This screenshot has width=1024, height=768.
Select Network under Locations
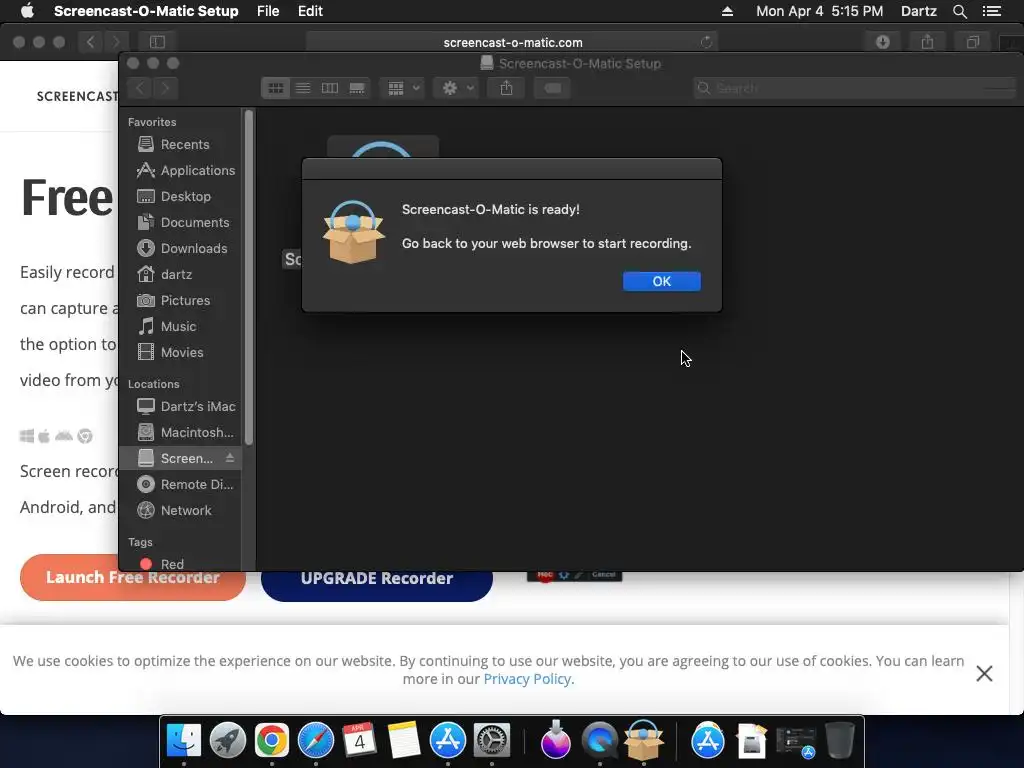pos(180,511)
